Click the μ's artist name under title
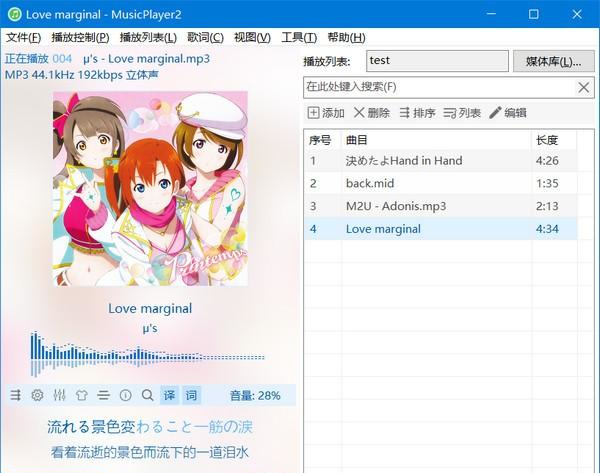This screenshot has height=473, width=600. pyautogui.click(x=150, y=328)
